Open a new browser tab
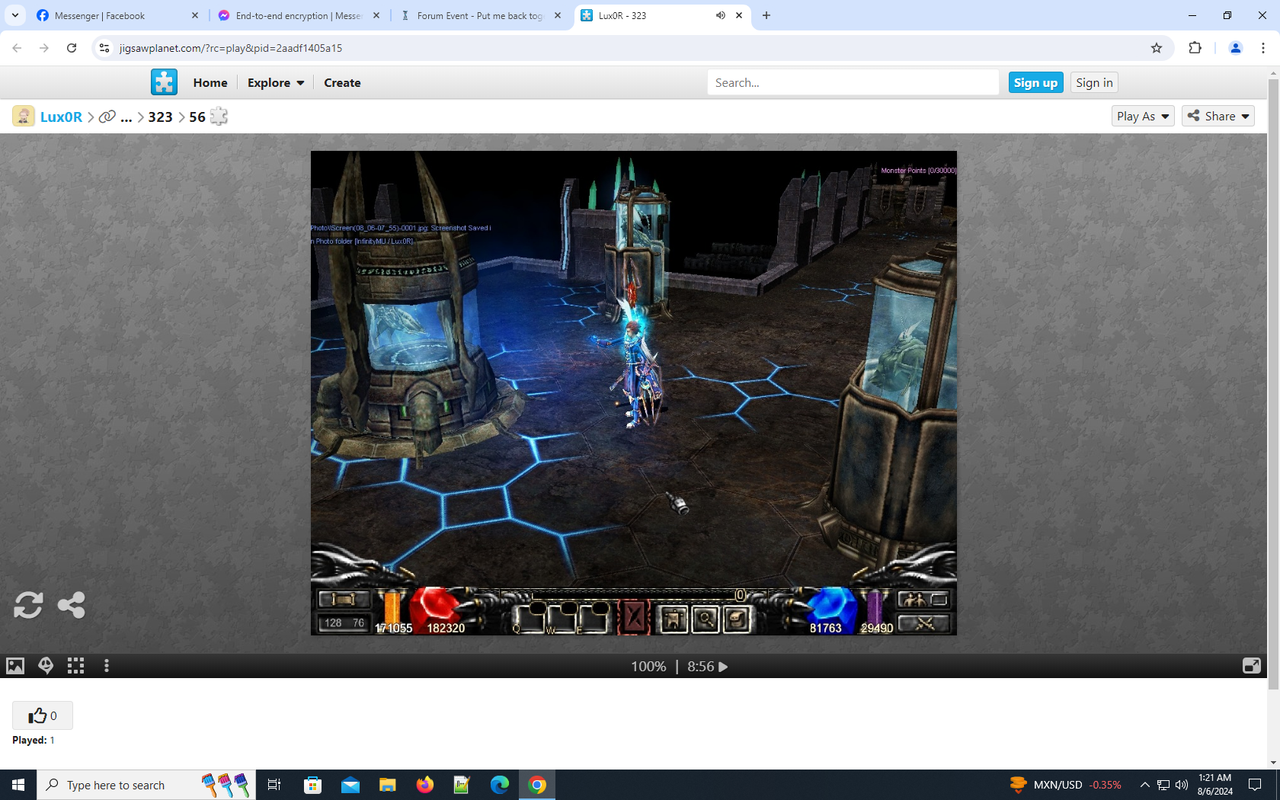The height and width of the screenshot is (800, 1280). pos(766,16)
